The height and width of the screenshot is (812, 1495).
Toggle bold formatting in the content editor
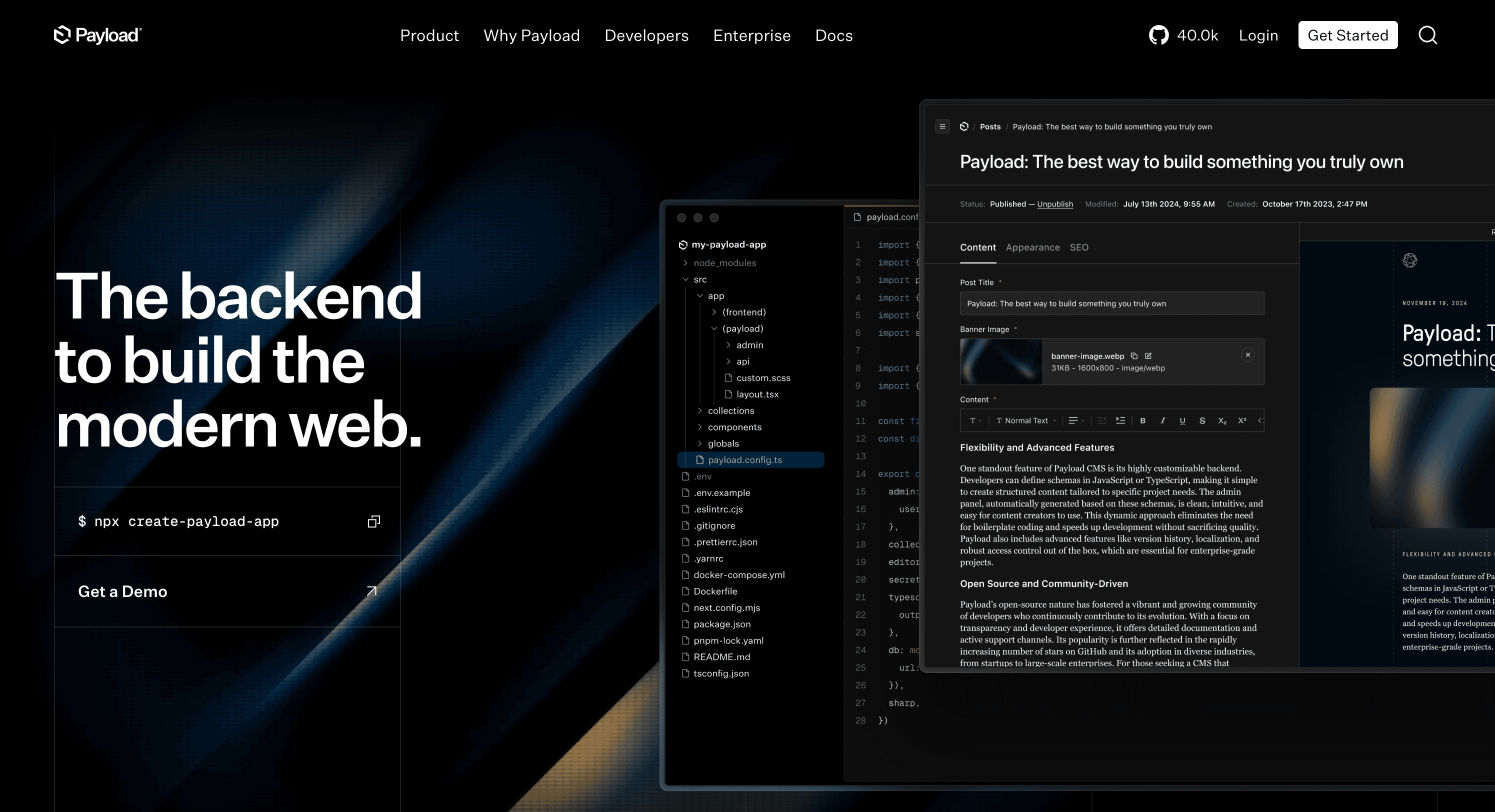click(x=1142, y=420)
